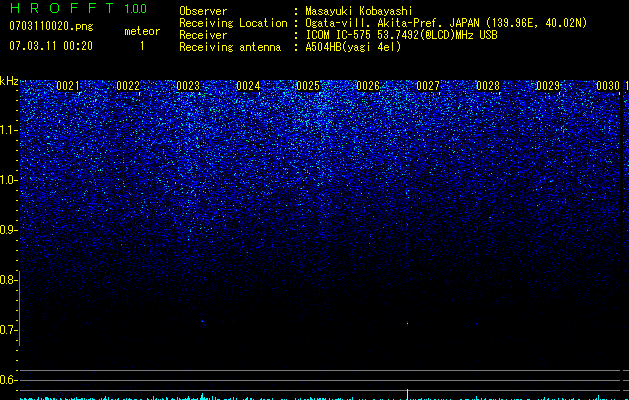Click the faint echo dot below the 0023 marker

click(x=202, y=321)
